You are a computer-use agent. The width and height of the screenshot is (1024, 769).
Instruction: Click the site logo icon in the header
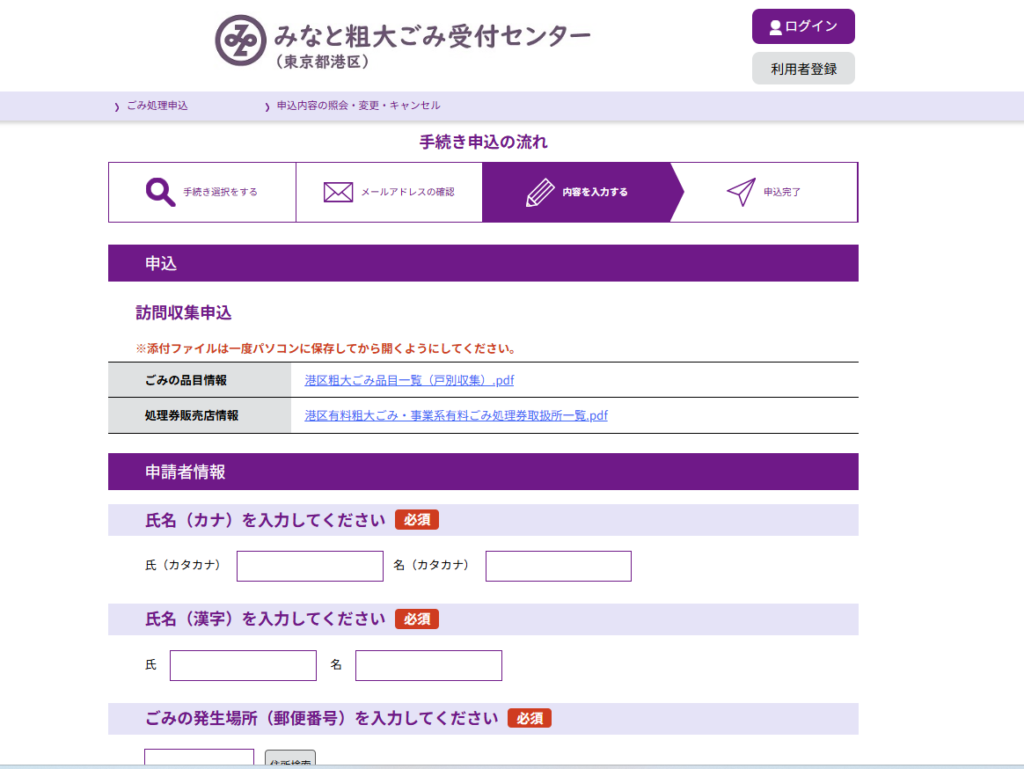point(240,40)
